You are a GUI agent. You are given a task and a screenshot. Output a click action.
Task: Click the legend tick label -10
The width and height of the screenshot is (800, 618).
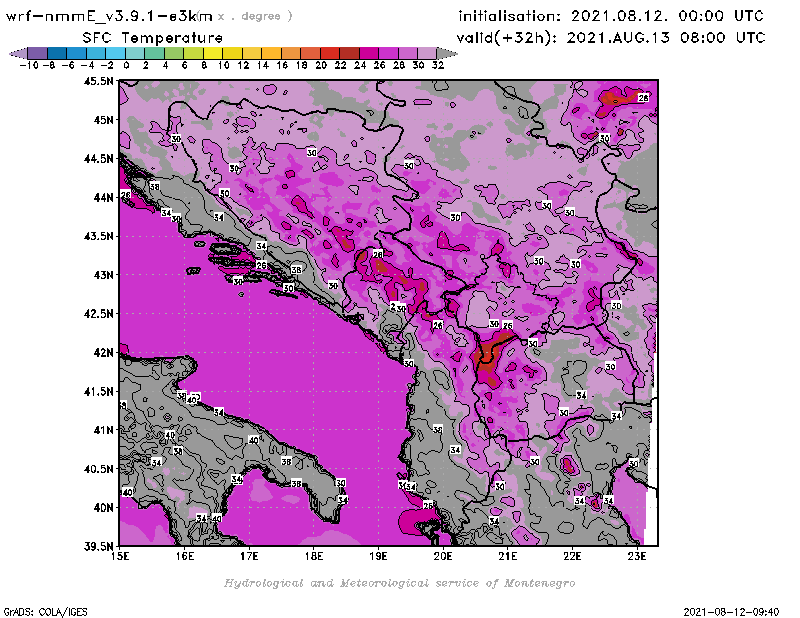click(29, 65)
